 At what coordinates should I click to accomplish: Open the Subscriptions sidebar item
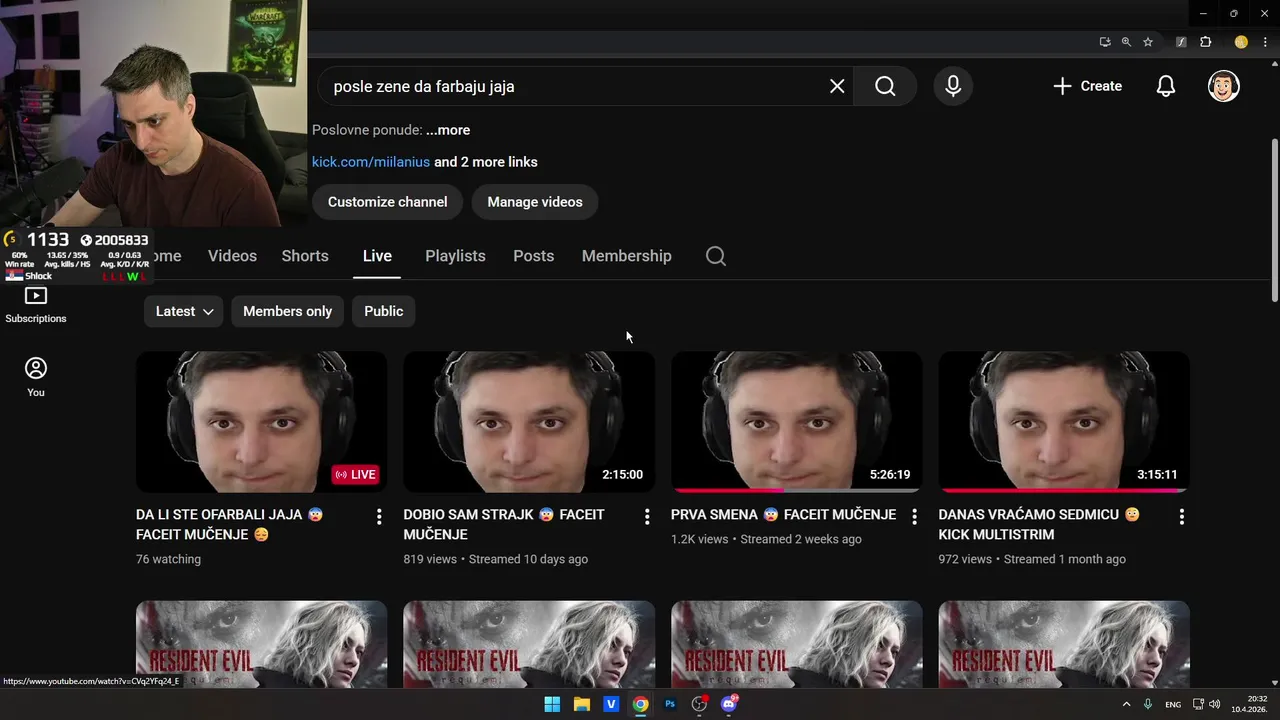36,305
